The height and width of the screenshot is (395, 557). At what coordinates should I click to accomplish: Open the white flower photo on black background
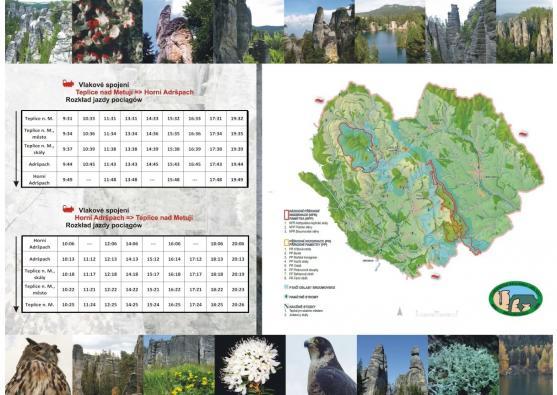click(250, 365)
